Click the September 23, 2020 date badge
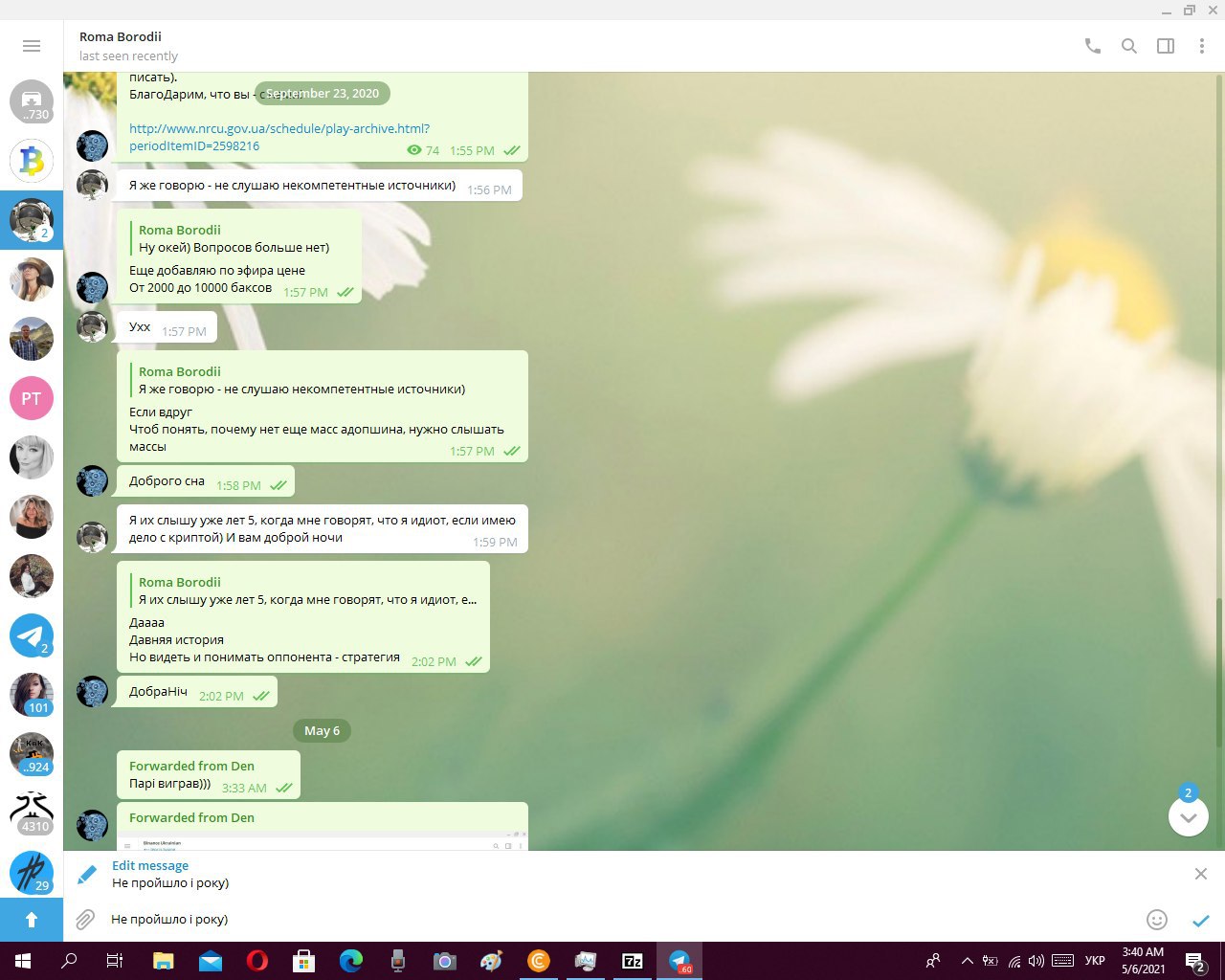Viewport: 1225px width, 980px height. (323, 93)
